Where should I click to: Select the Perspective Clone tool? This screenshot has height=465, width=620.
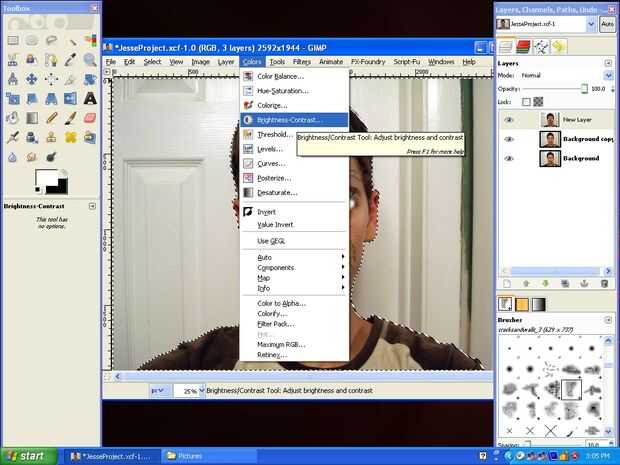[90, 137]
